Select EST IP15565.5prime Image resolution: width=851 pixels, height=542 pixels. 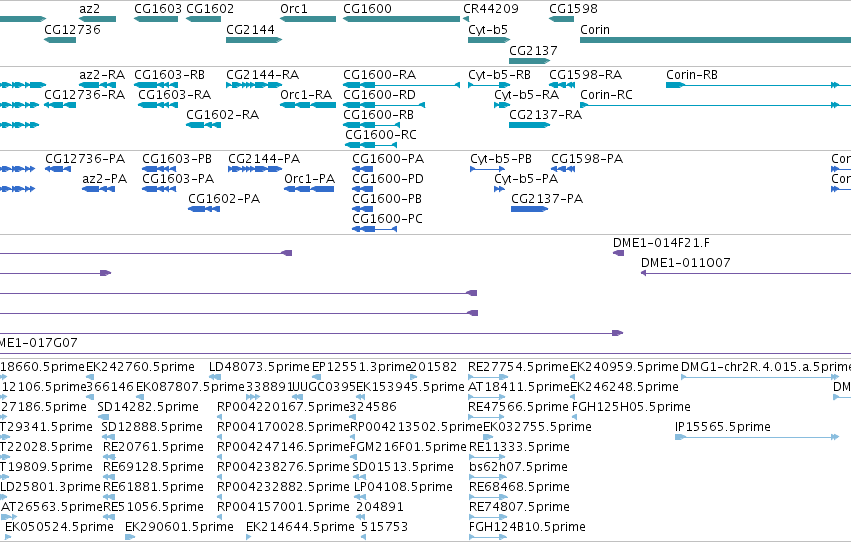757,437
